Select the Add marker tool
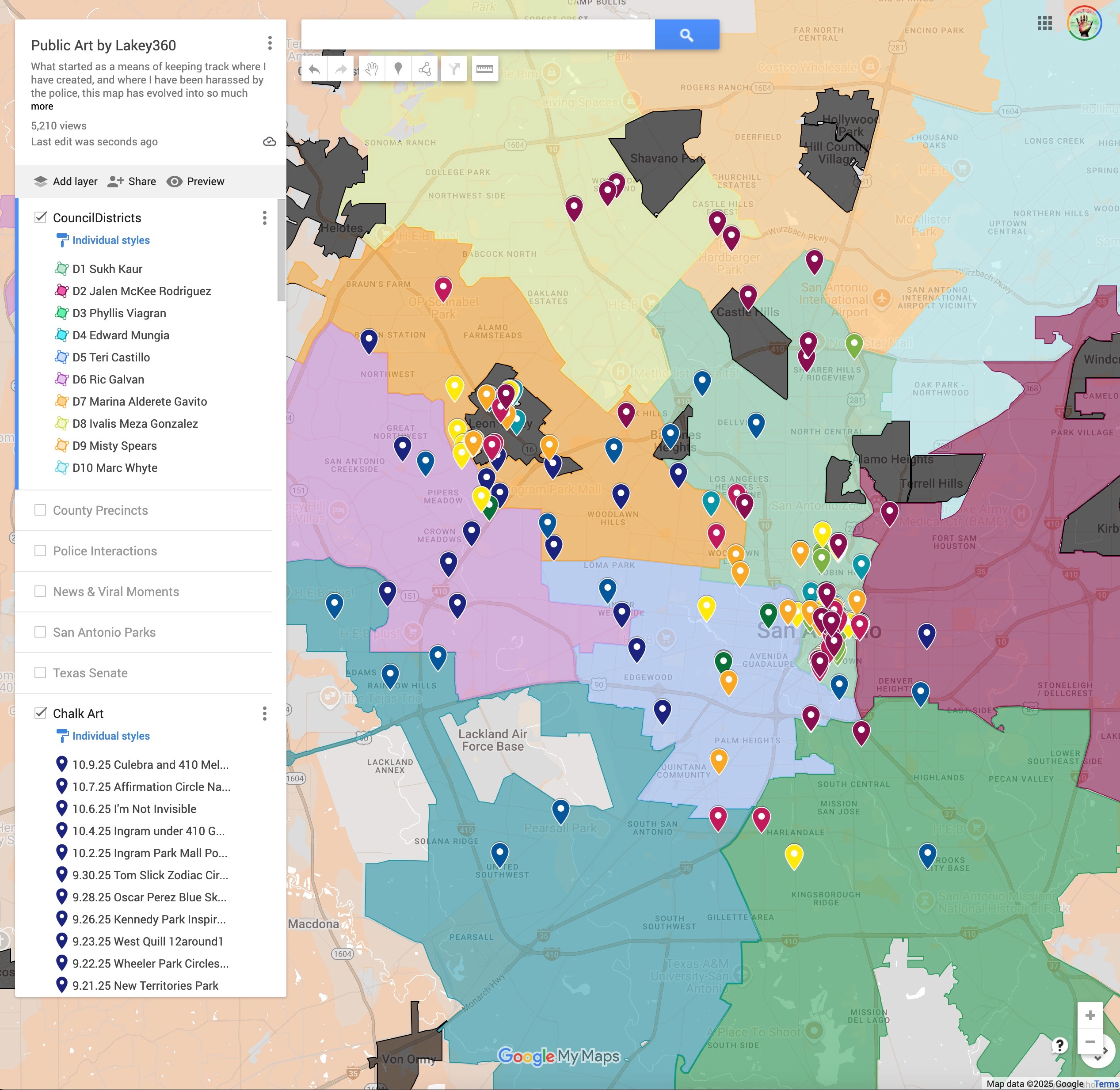This screenshot has width=1120, height=1090. [x=399, y=69]
